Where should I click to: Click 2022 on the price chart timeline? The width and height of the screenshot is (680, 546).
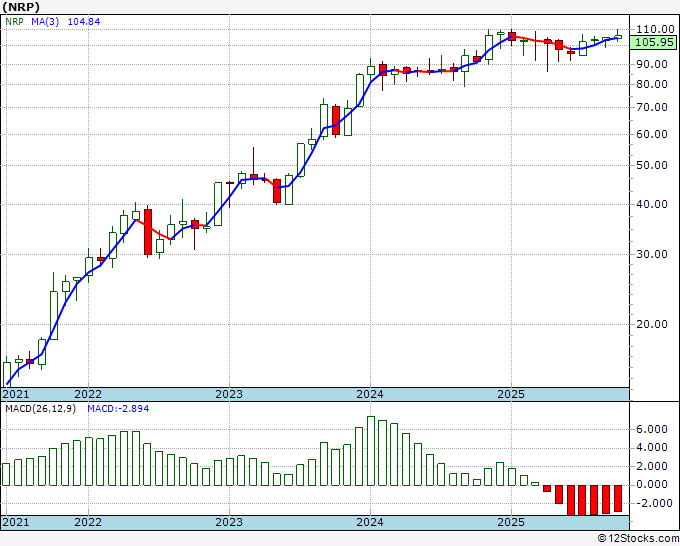[x=88, y=394]
